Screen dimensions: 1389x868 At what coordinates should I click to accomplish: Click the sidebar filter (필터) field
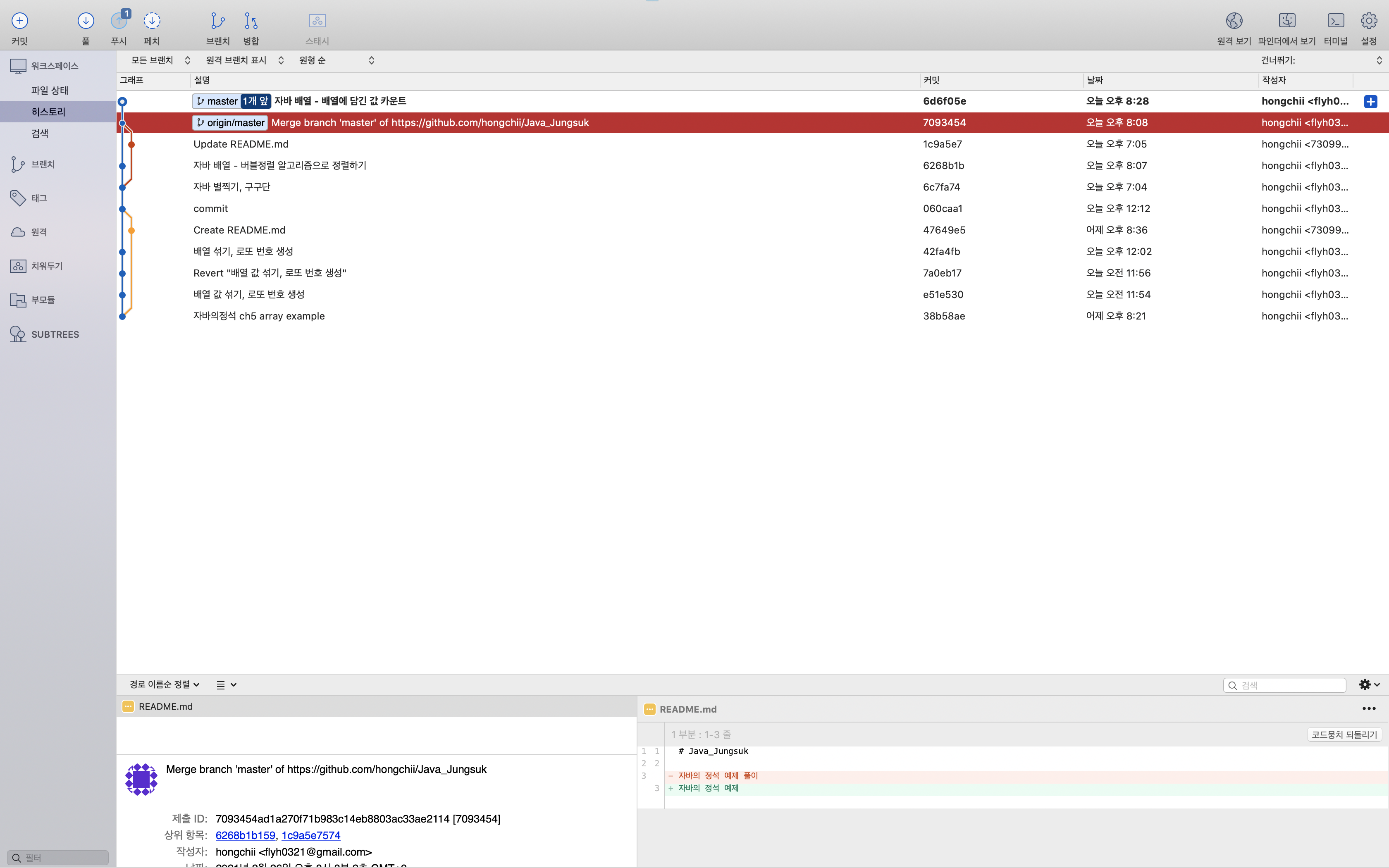click(x=57, y=858)
